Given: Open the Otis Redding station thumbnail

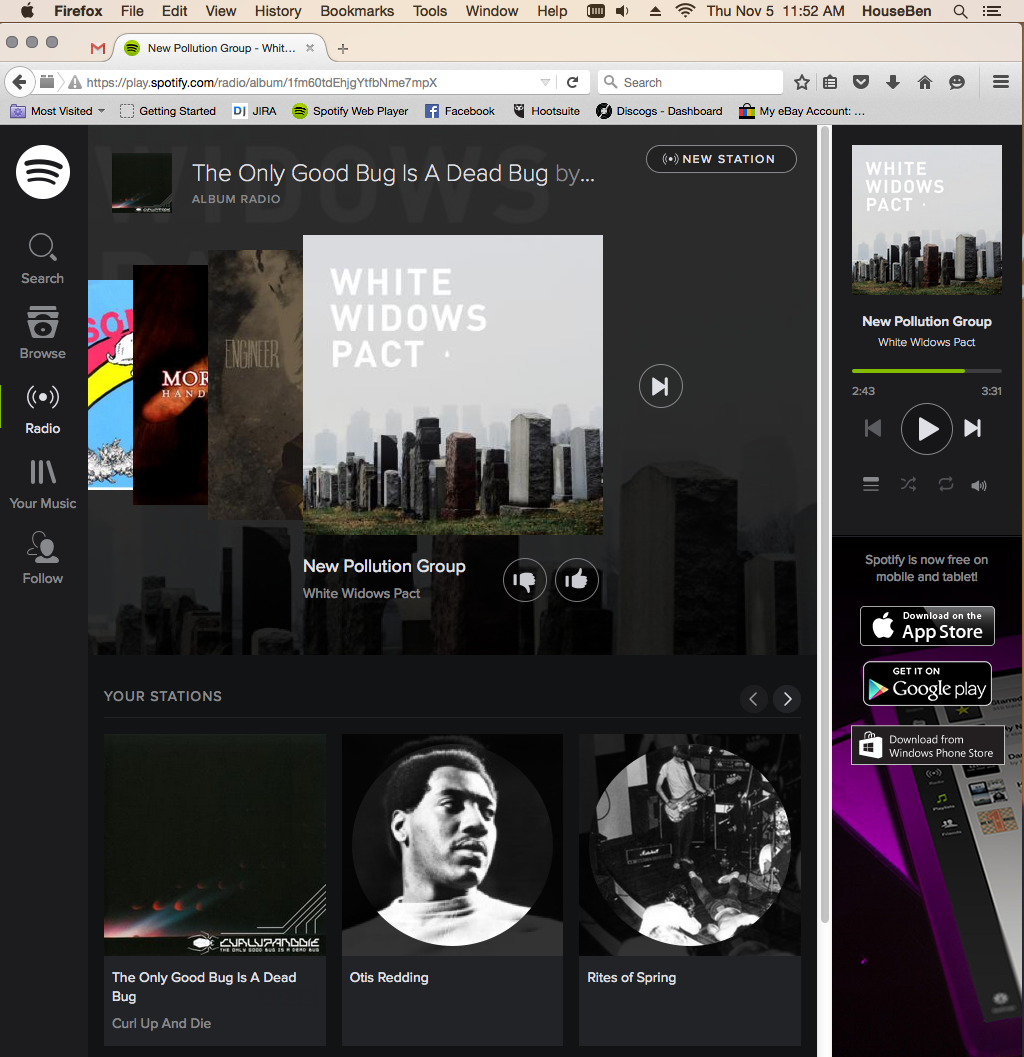Looking at the screenshot, I should coord(451,844).
